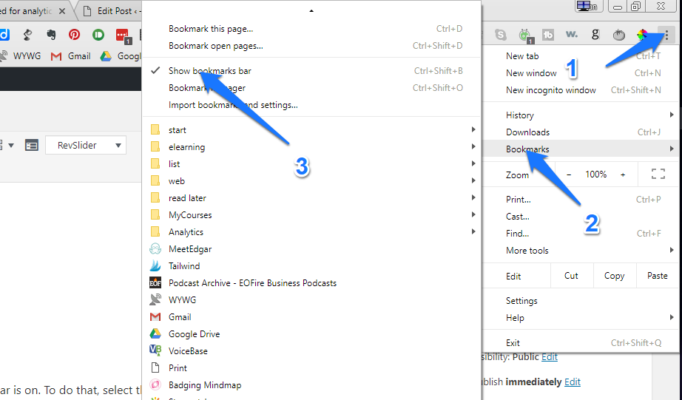Open the VoiceBase bookmark
This screenshot has height=400, width=682.
(190, 351)
